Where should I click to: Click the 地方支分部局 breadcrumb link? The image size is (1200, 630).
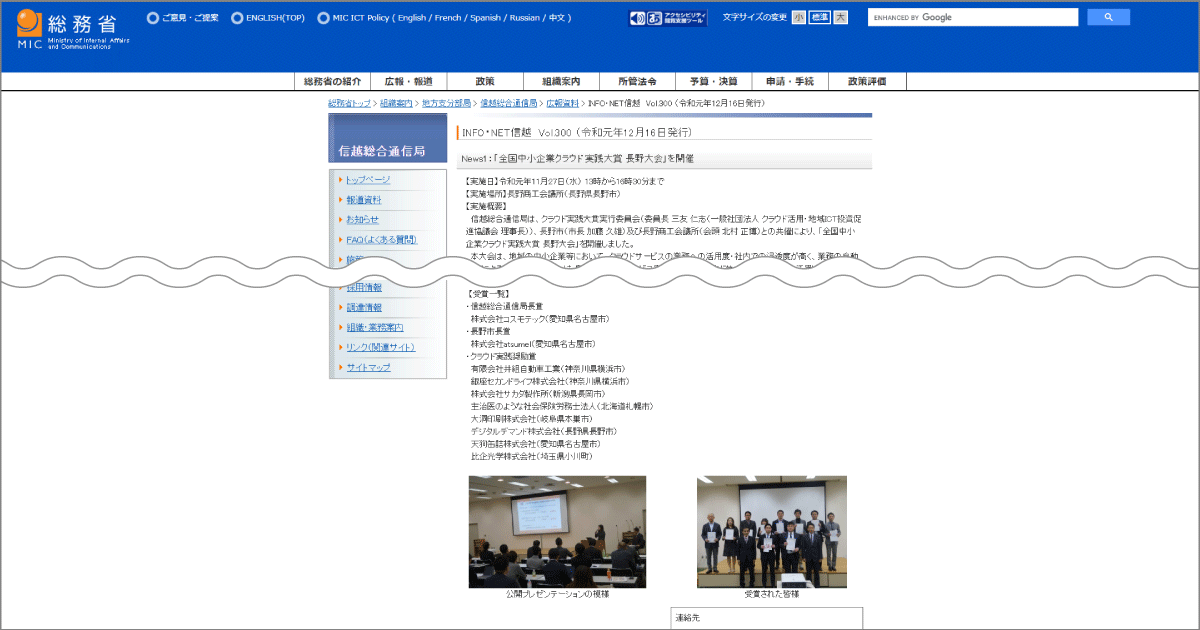click(x=446, y=103)
